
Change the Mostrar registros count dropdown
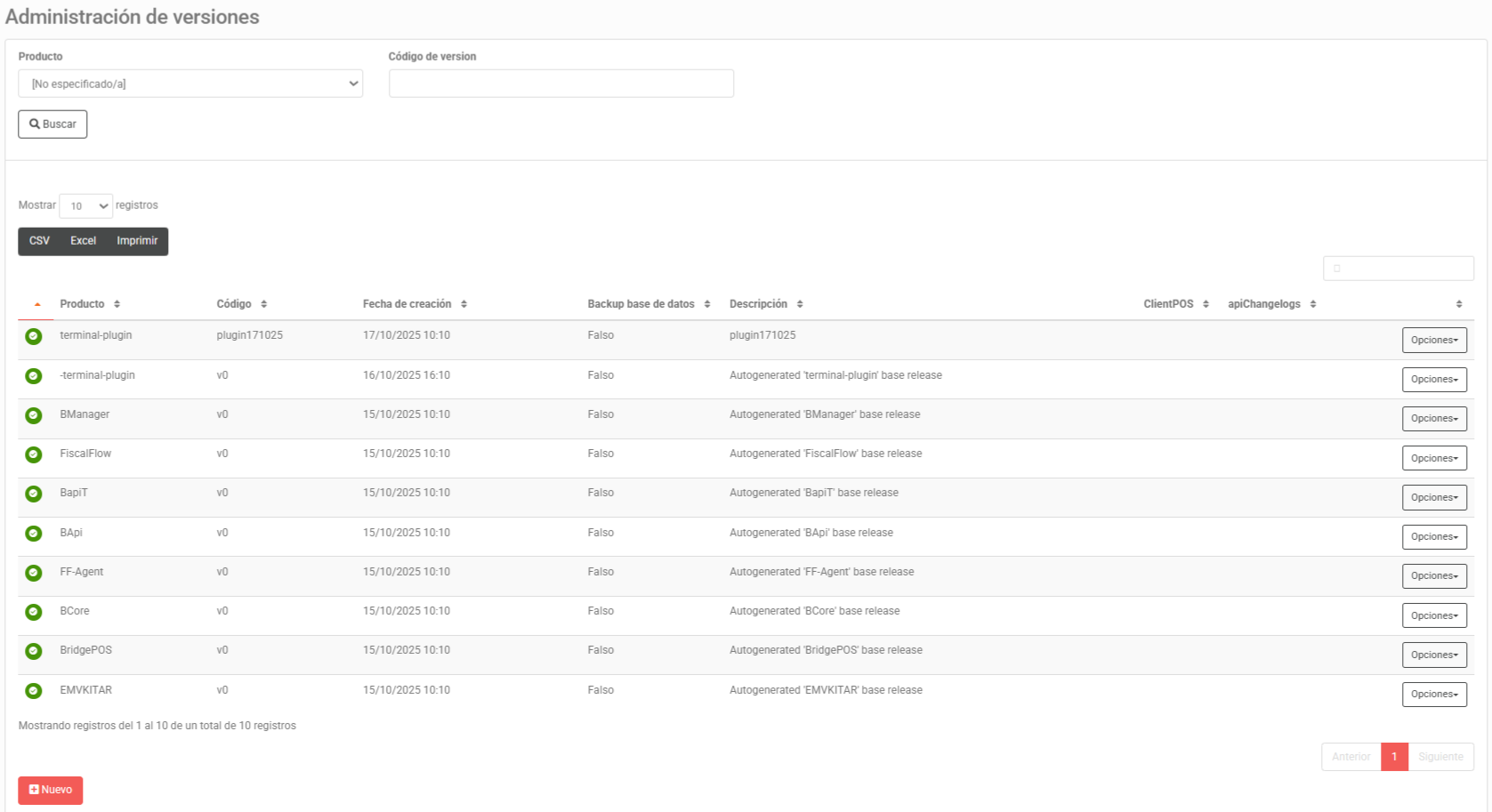pos(86,206)
